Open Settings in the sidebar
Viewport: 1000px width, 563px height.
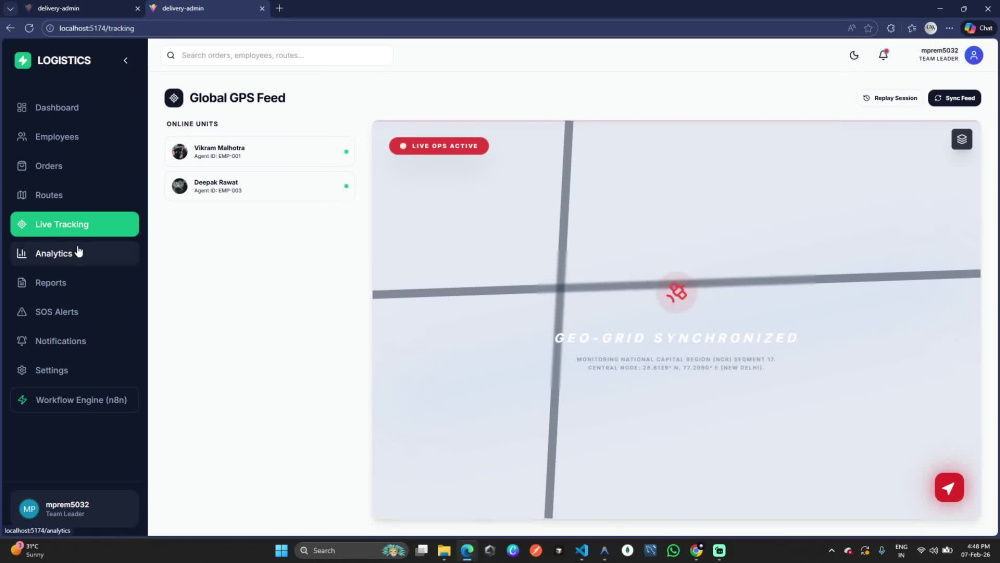[x=75, y=370]
